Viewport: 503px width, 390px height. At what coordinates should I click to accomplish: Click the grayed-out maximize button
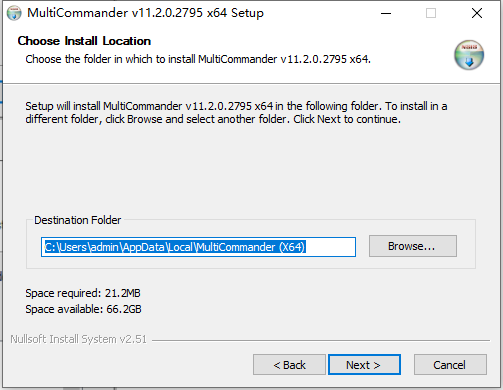431,13
